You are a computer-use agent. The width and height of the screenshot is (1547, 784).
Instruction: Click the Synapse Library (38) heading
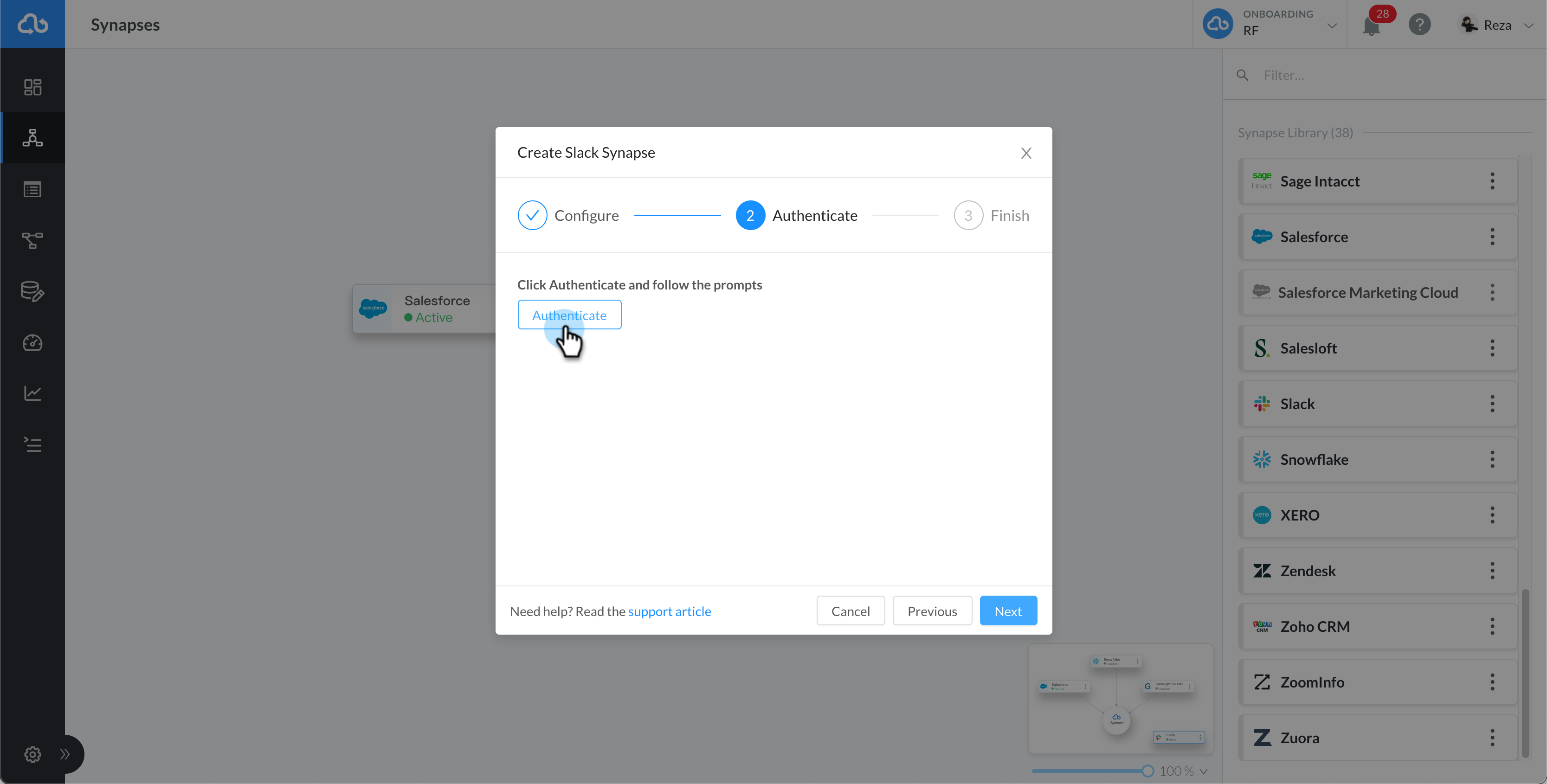[x=1295, y=132]
